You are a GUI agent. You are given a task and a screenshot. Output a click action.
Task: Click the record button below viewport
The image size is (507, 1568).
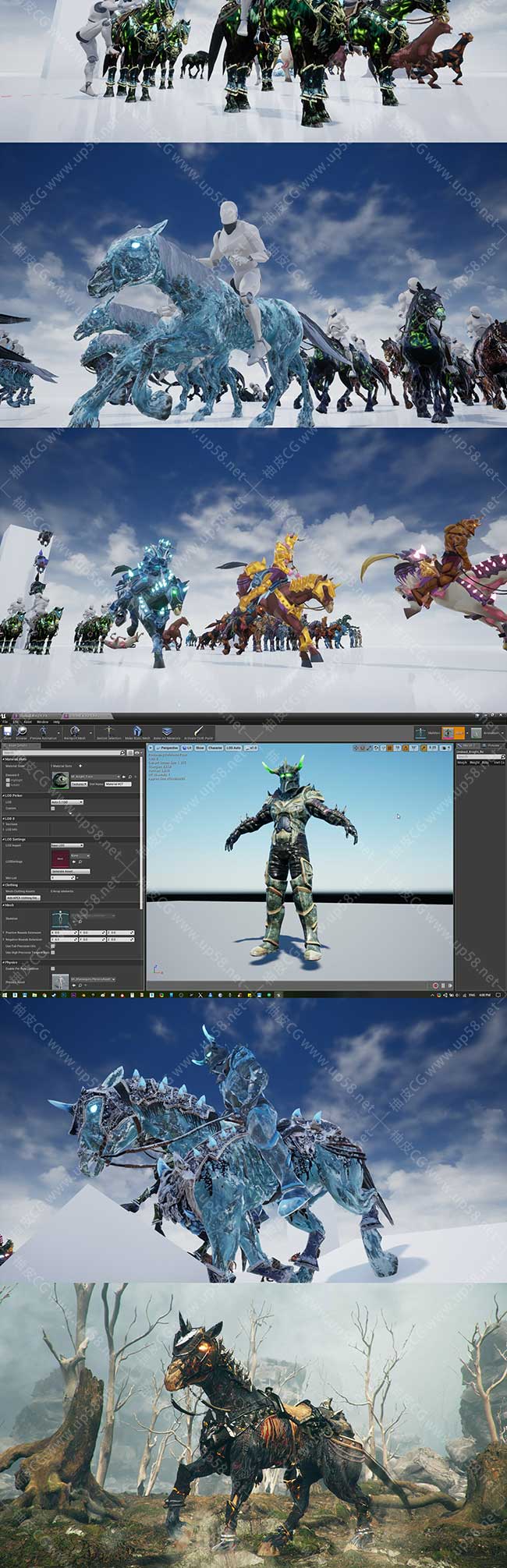436,986
